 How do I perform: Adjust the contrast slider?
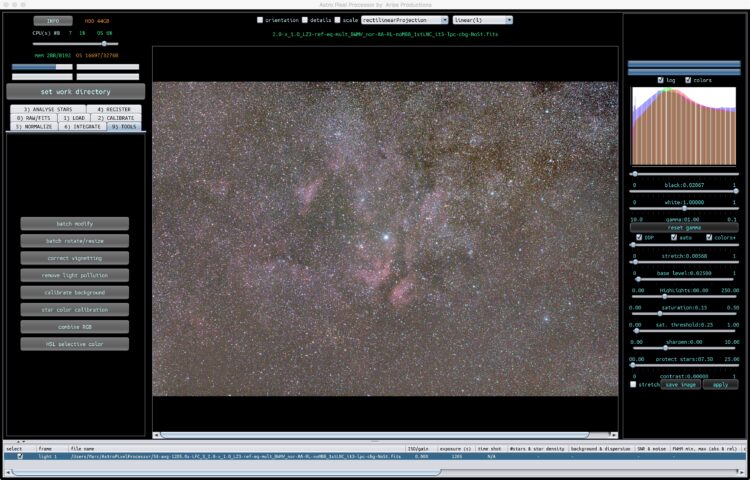point(684,365)
